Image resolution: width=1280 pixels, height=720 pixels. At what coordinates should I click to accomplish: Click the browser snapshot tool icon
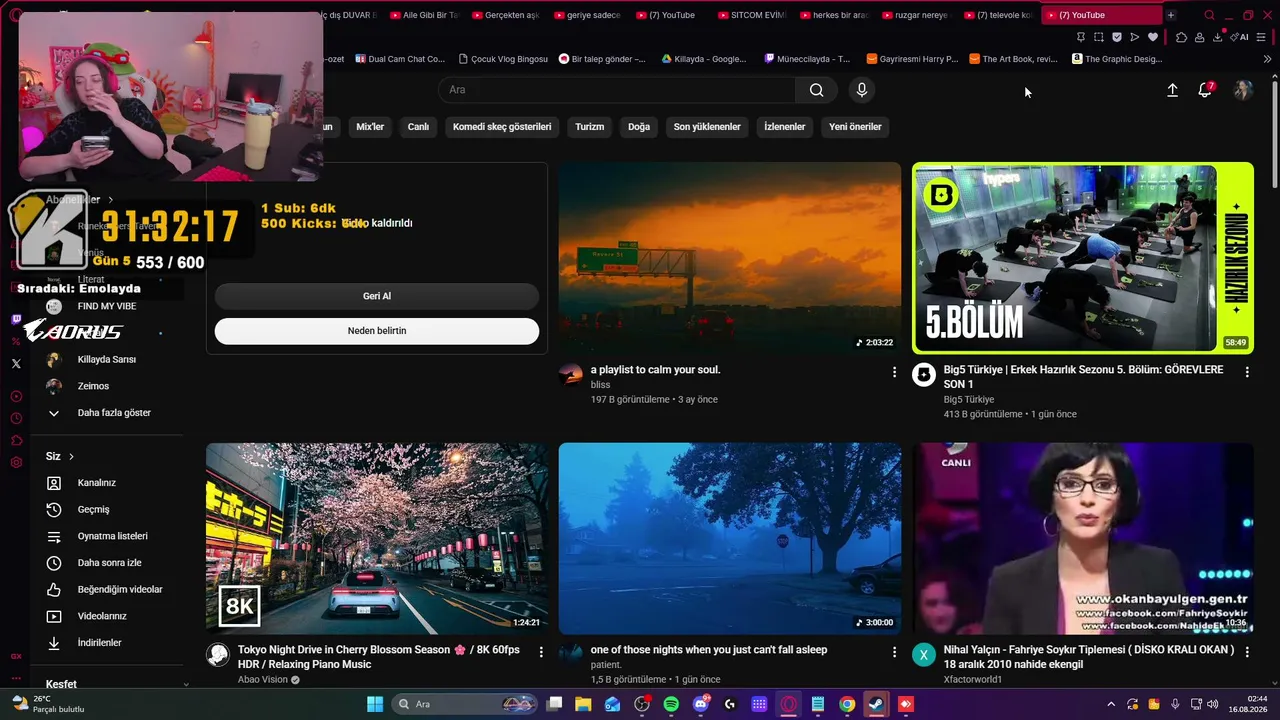(1098, 37)
